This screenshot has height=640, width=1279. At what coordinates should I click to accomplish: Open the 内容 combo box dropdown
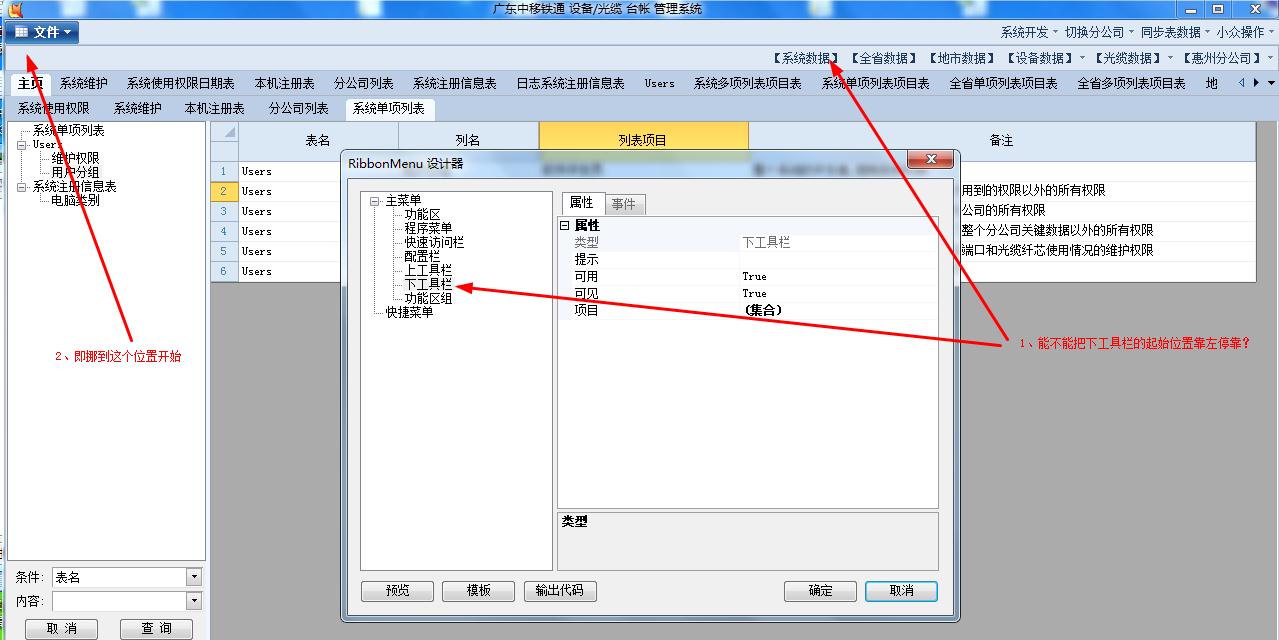(x=193, y=600)
